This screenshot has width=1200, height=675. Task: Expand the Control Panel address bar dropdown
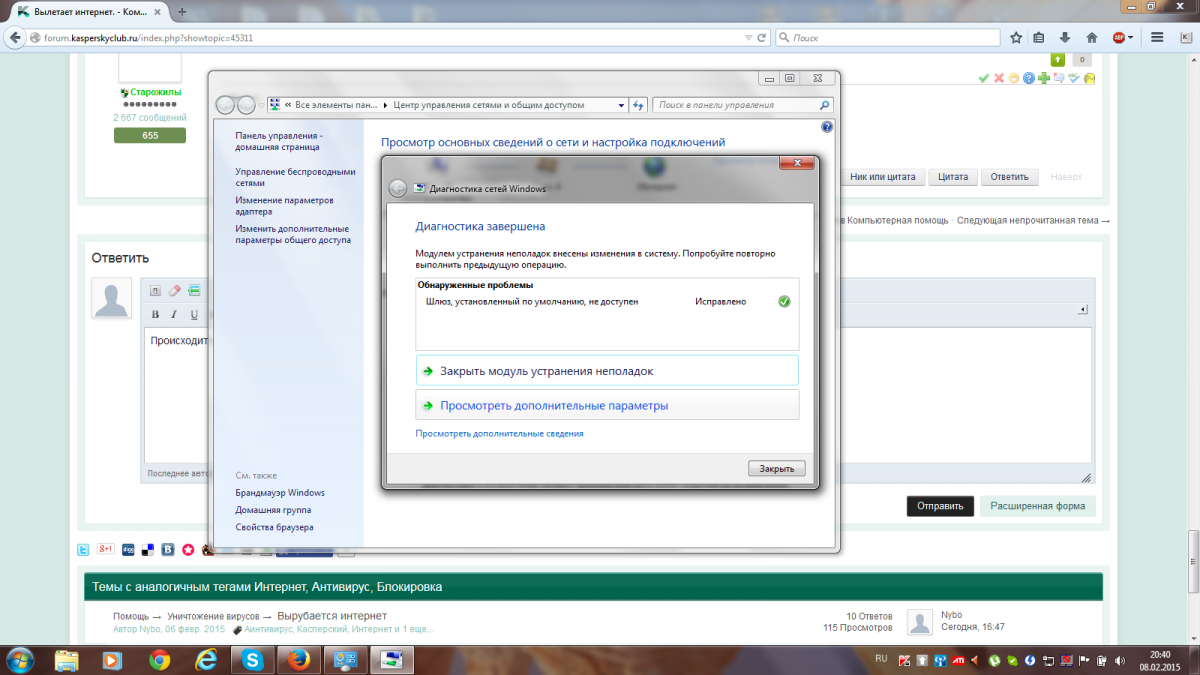pyautogui.click(x=621, y=104)
